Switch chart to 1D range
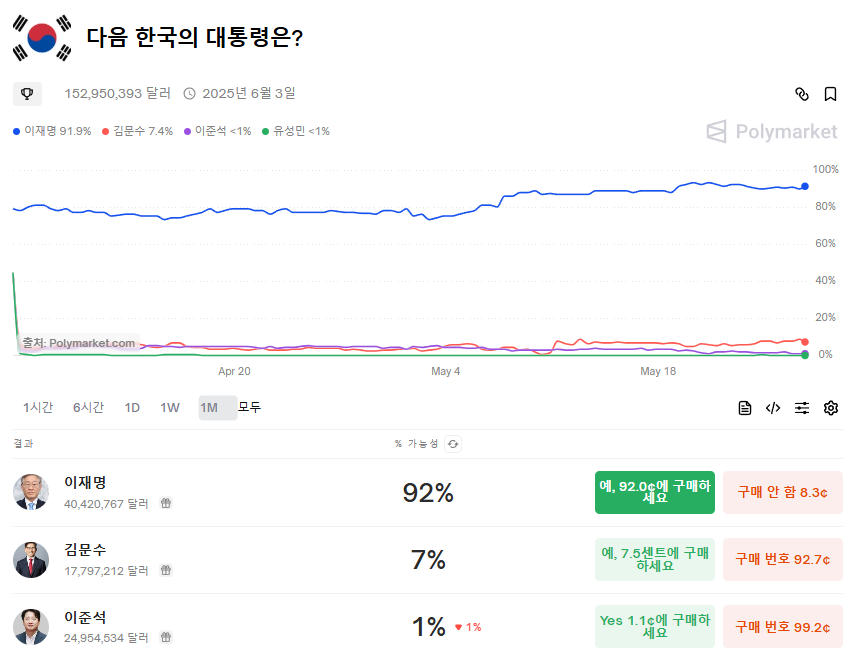The width and height of the screenshot is (857, 660). coord(132,408)
